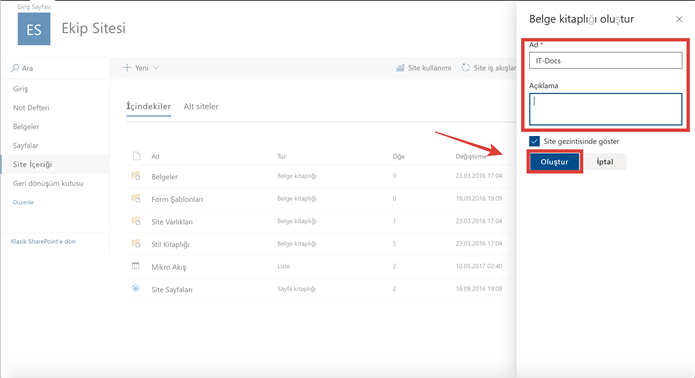
Task: Sort by the Tür column header
Action: pos(281,156)
